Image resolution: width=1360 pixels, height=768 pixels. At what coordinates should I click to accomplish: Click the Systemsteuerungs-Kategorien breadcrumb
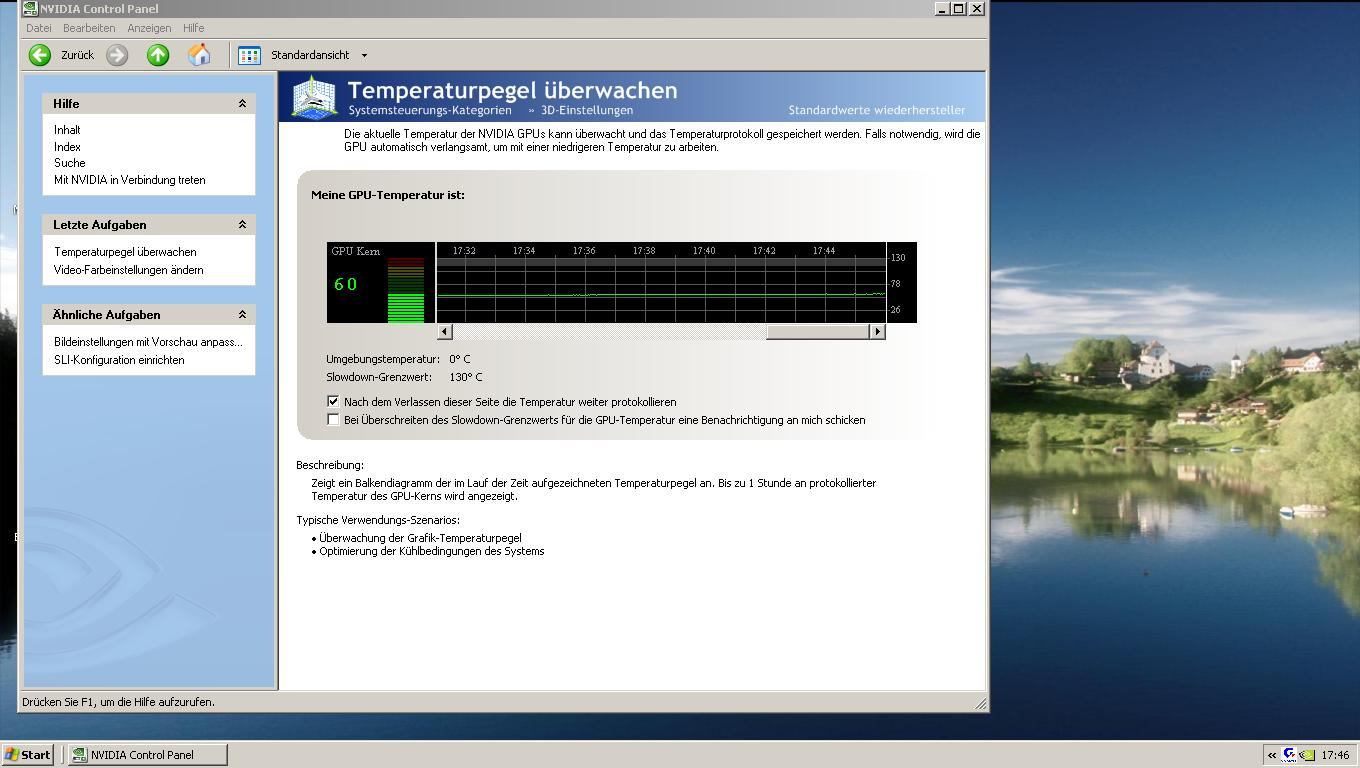pyautogui.click(x=430, y=110)
